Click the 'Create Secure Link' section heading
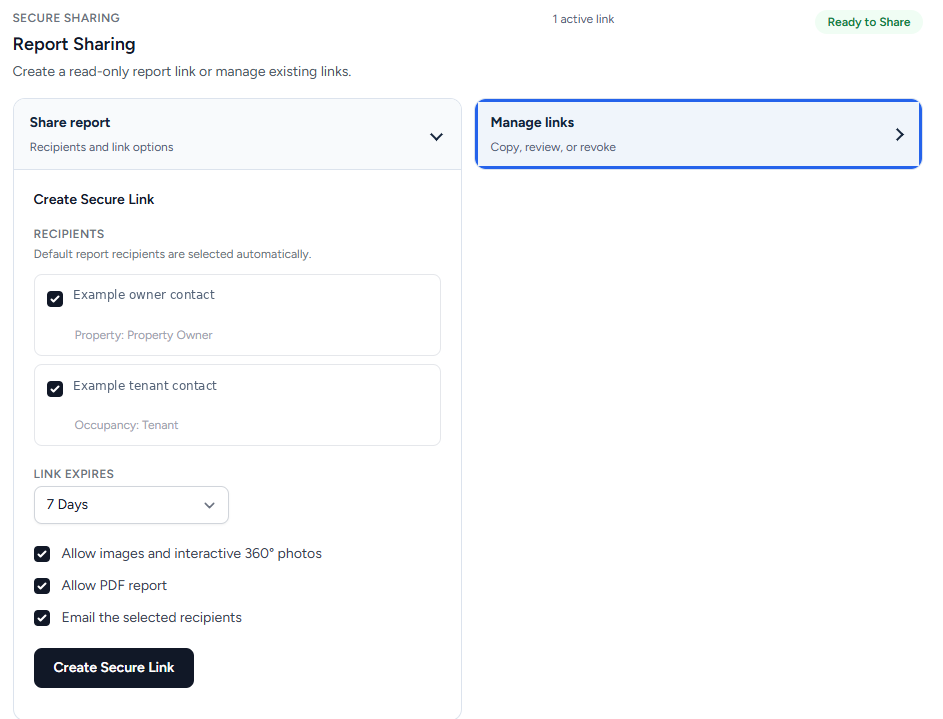The width and height of the screenshot is (943, 719). [94, 200]
